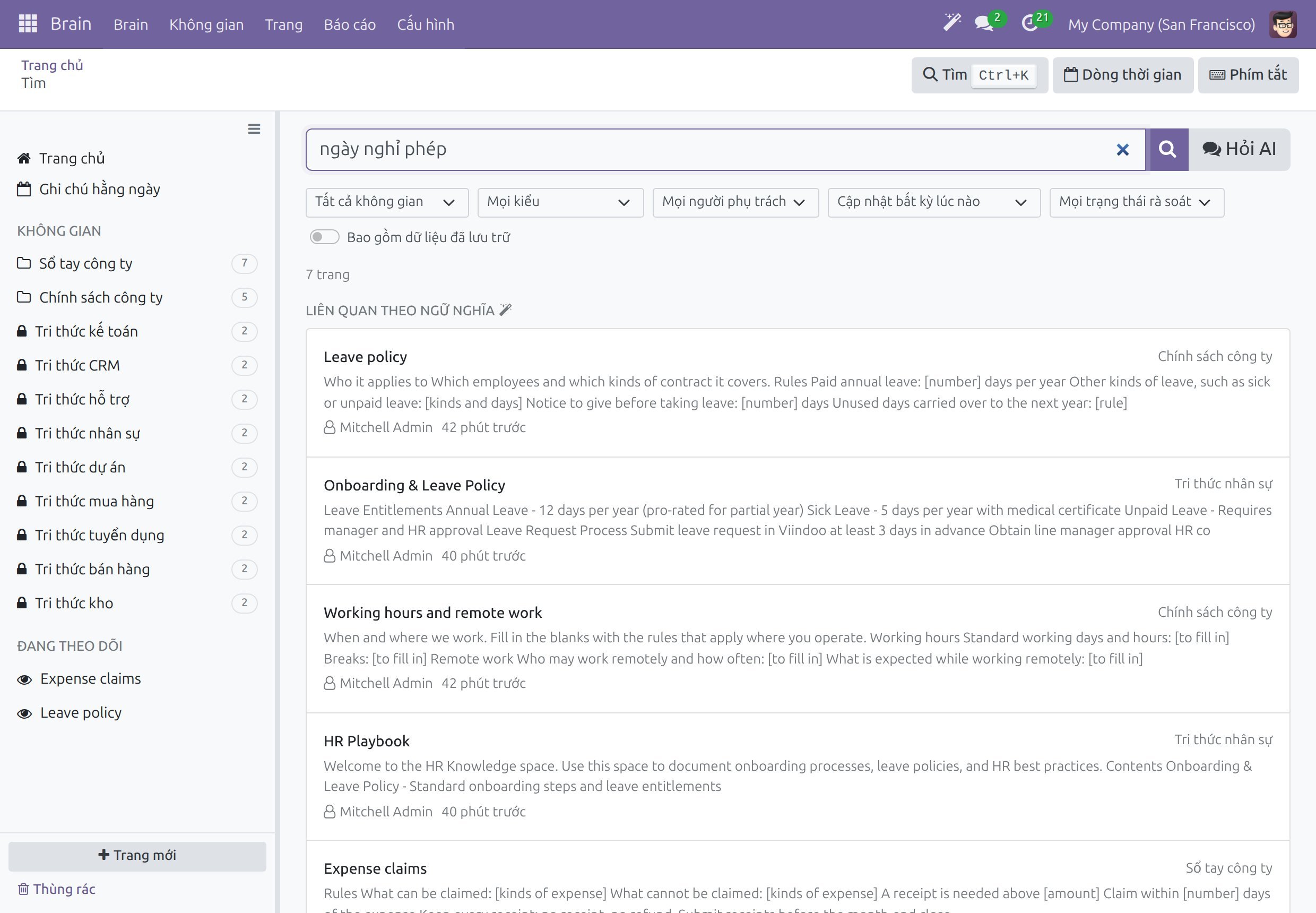1316x913 pixels.
Task: Open Ghi chú hằng ngày in sidebar
Action: 89,190
